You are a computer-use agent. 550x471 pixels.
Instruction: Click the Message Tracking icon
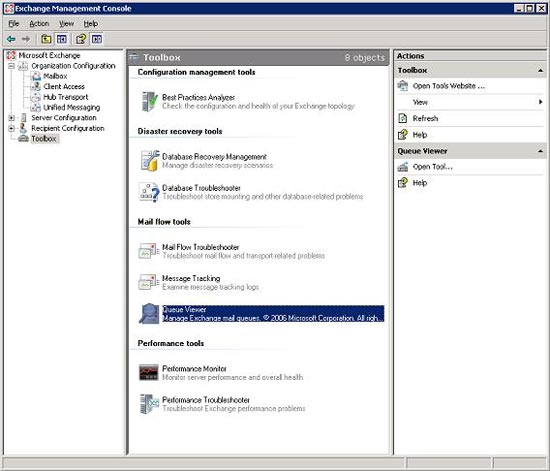click(148, 282)
